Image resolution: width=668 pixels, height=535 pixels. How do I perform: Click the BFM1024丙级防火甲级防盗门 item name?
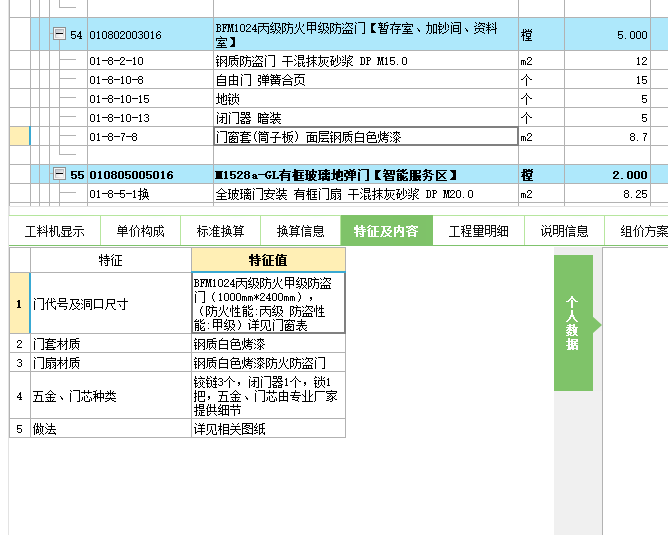(x=366, y=35)
